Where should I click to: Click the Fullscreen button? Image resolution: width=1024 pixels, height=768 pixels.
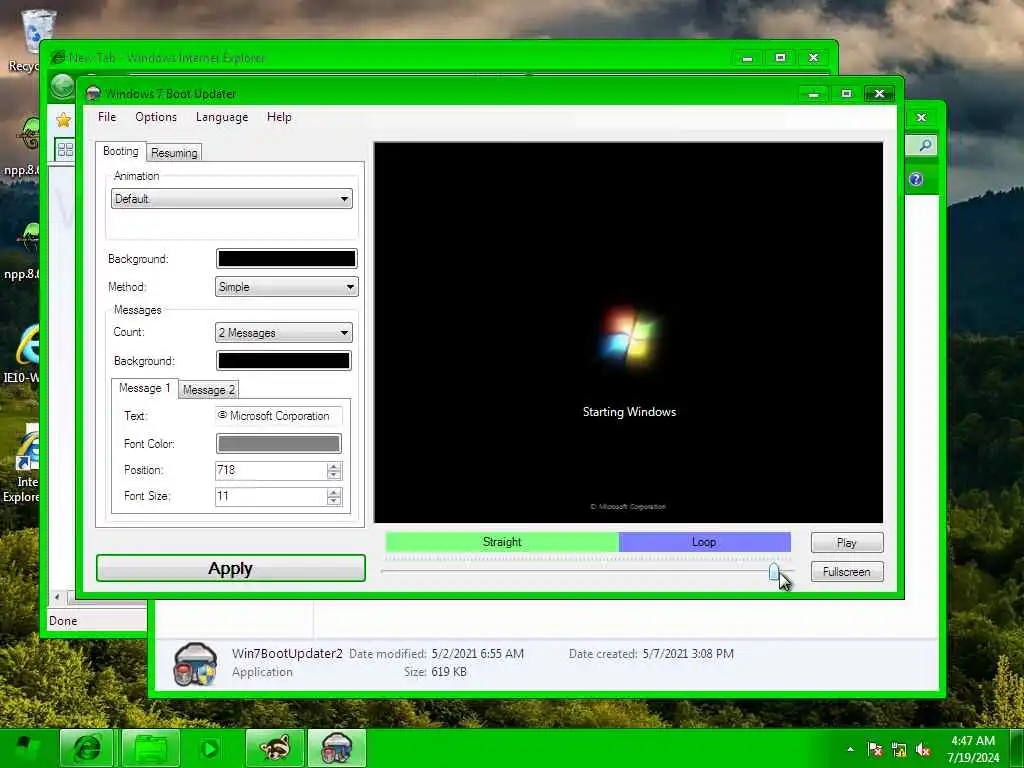[847, 571]
